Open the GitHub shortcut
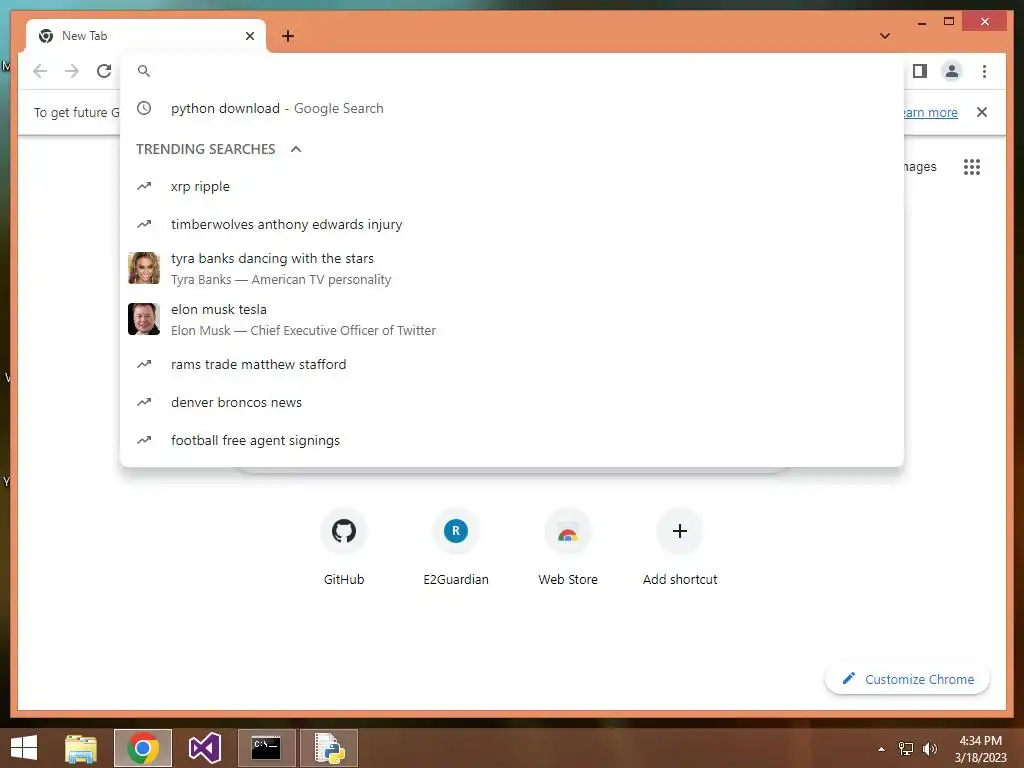1024x768 pixels. point(344,547)
